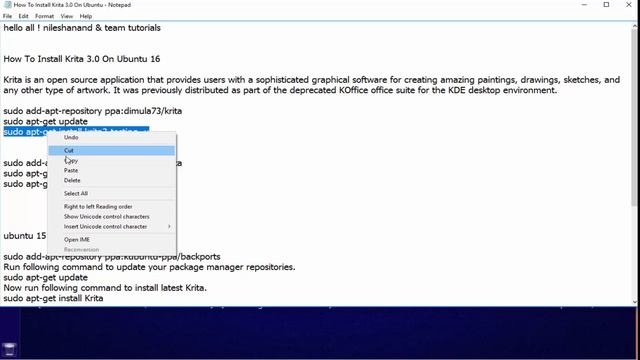Click the ppa backports repository command line
The image size is (640, 360).
tap(112, 257)
